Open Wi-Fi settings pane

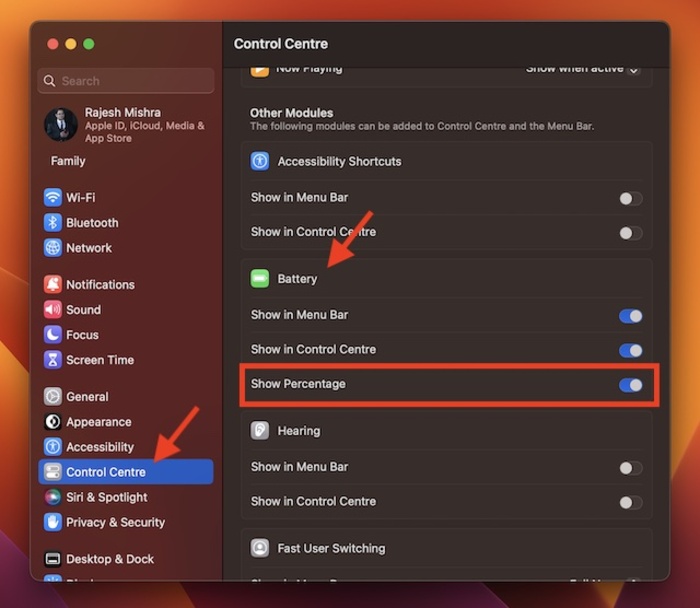coord(126,197)
